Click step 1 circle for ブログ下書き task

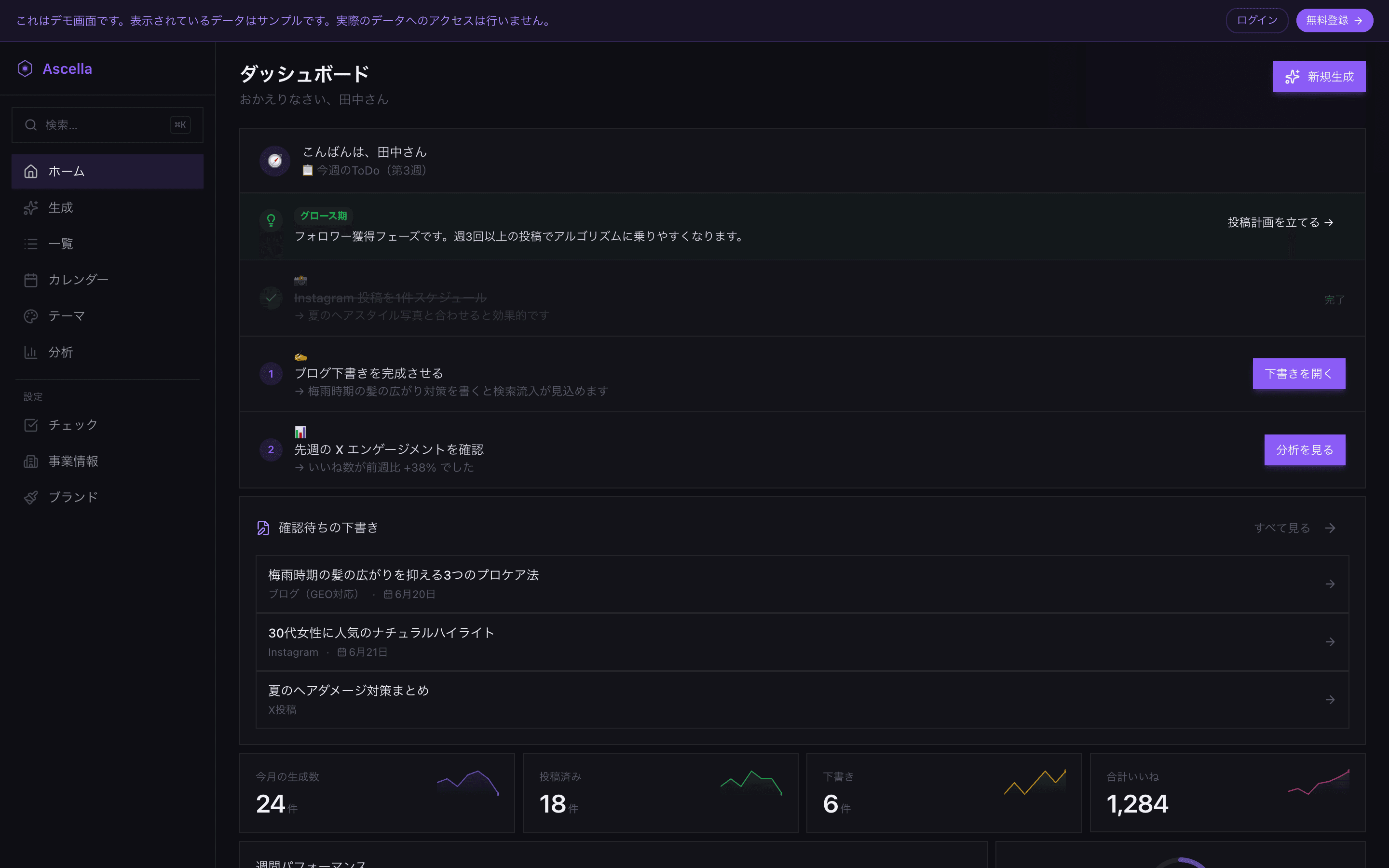[271, 374]
